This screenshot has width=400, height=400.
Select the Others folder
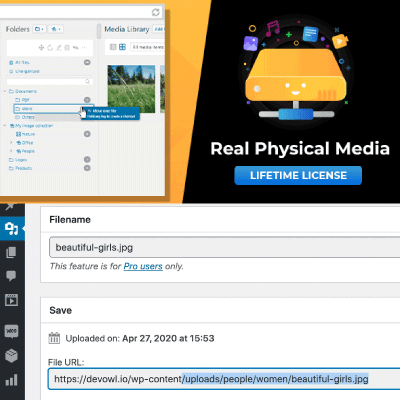point(28,117)
